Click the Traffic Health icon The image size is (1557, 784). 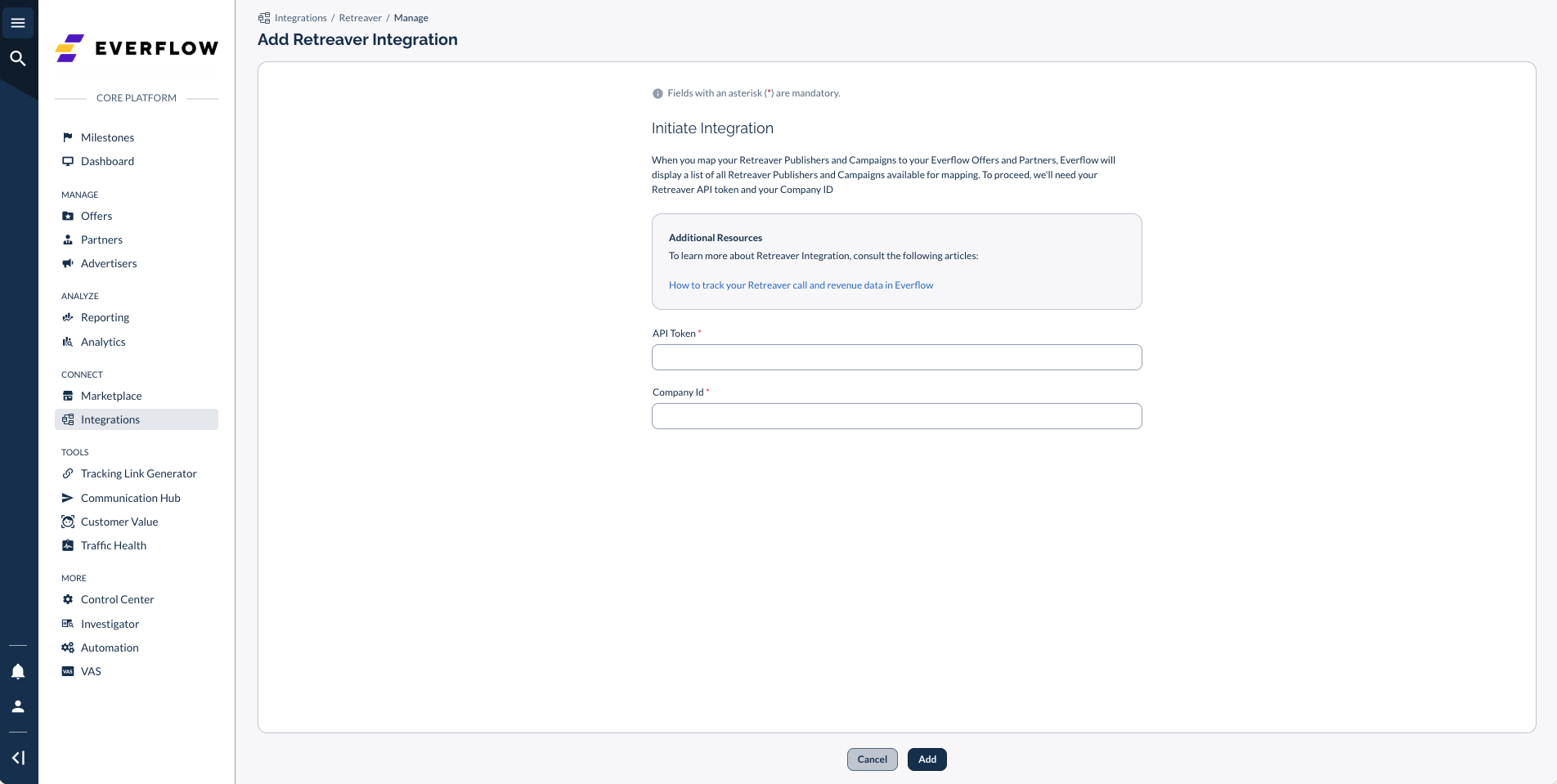click(x=68, y=545)
